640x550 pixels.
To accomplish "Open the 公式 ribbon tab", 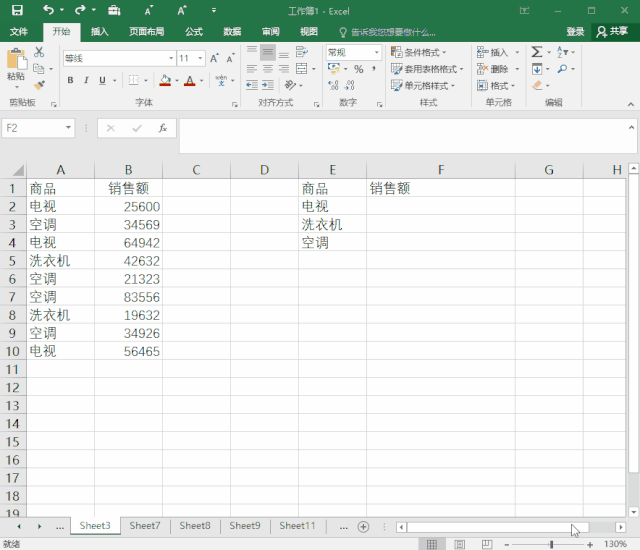I will pos(193,31).
